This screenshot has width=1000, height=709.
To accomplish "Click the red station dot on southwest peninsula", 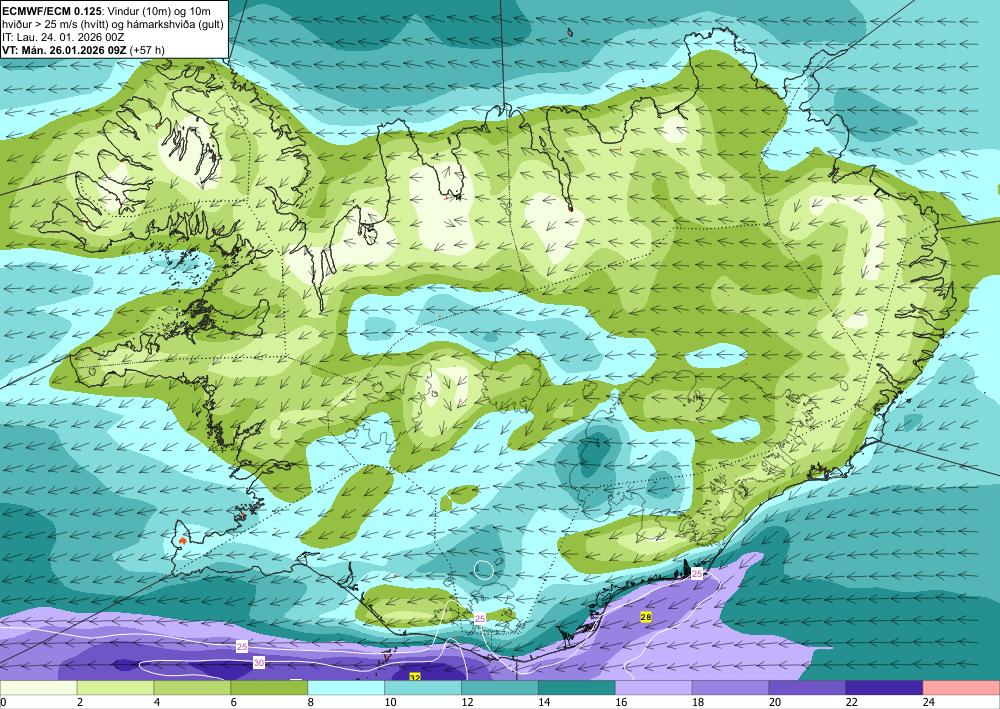I will click(x=183, y=541).
